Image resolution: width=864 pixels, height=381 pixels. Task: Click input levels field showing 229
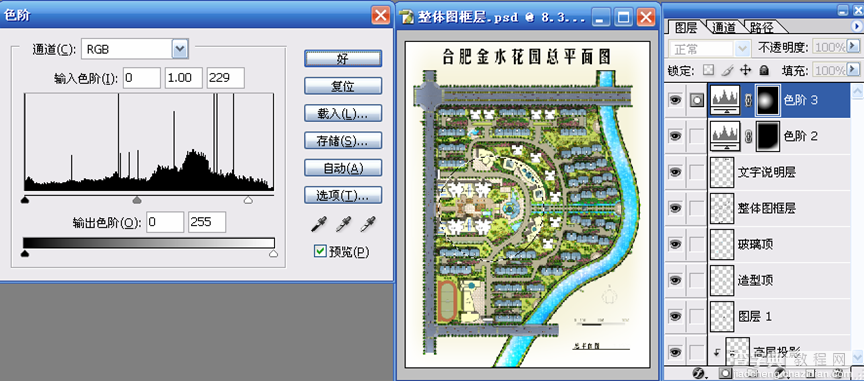tap(225, 78)
